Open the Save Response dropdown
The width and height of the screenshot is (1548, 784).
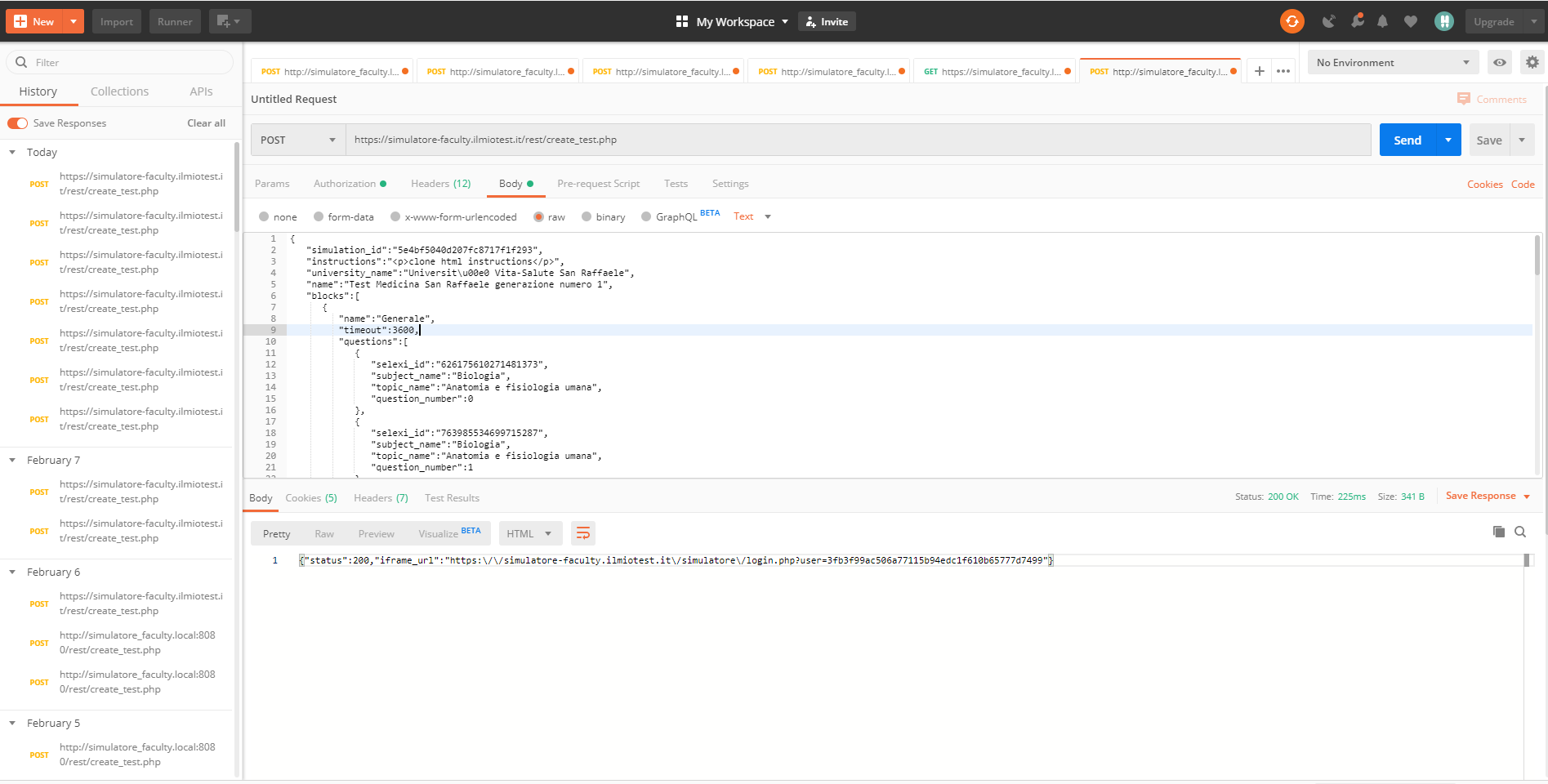click(1488, 496)
